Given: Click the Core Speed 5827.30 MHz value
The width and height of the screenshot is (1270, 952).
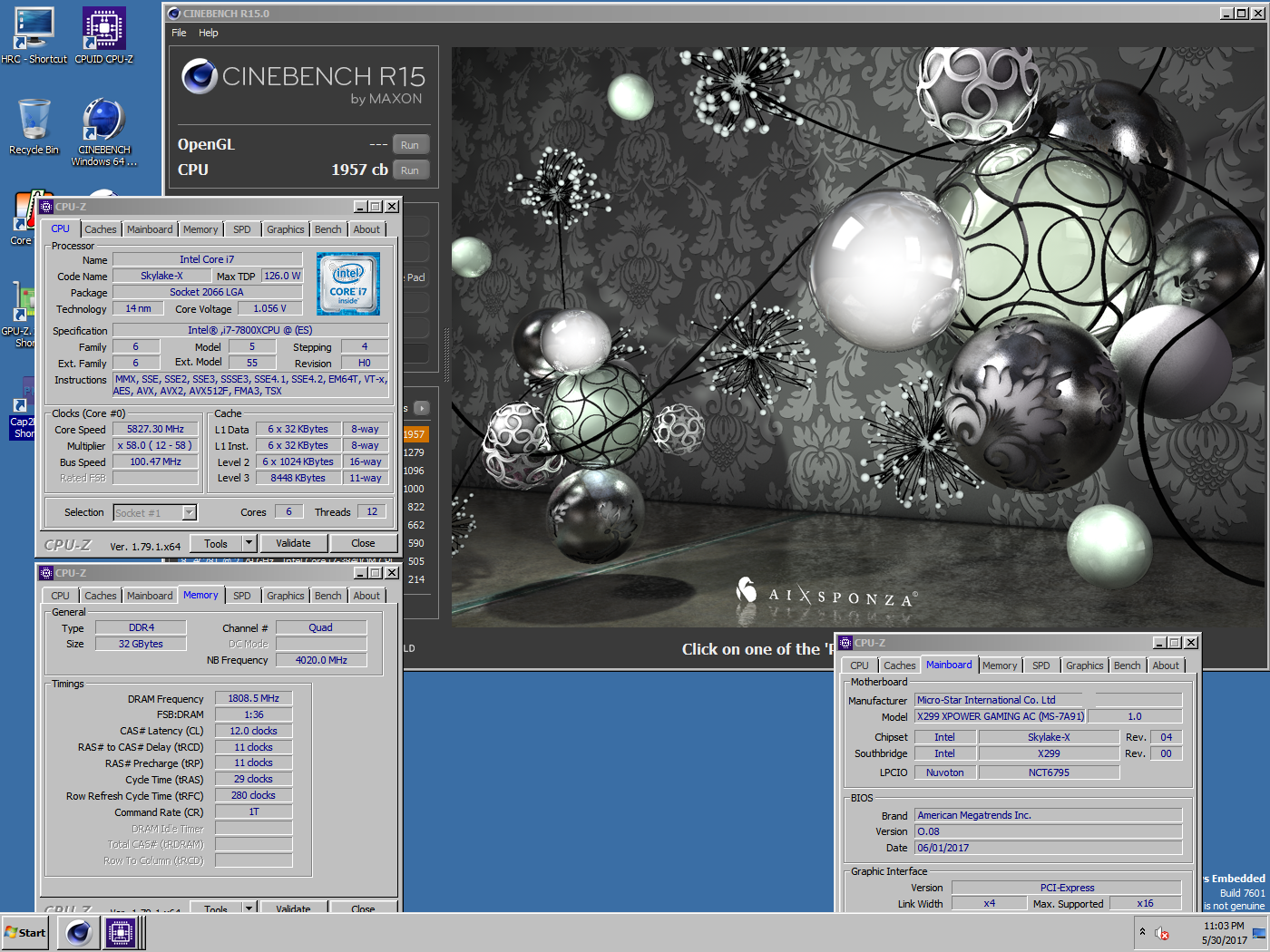Looking at the screenshot, I should pos(155,430).
